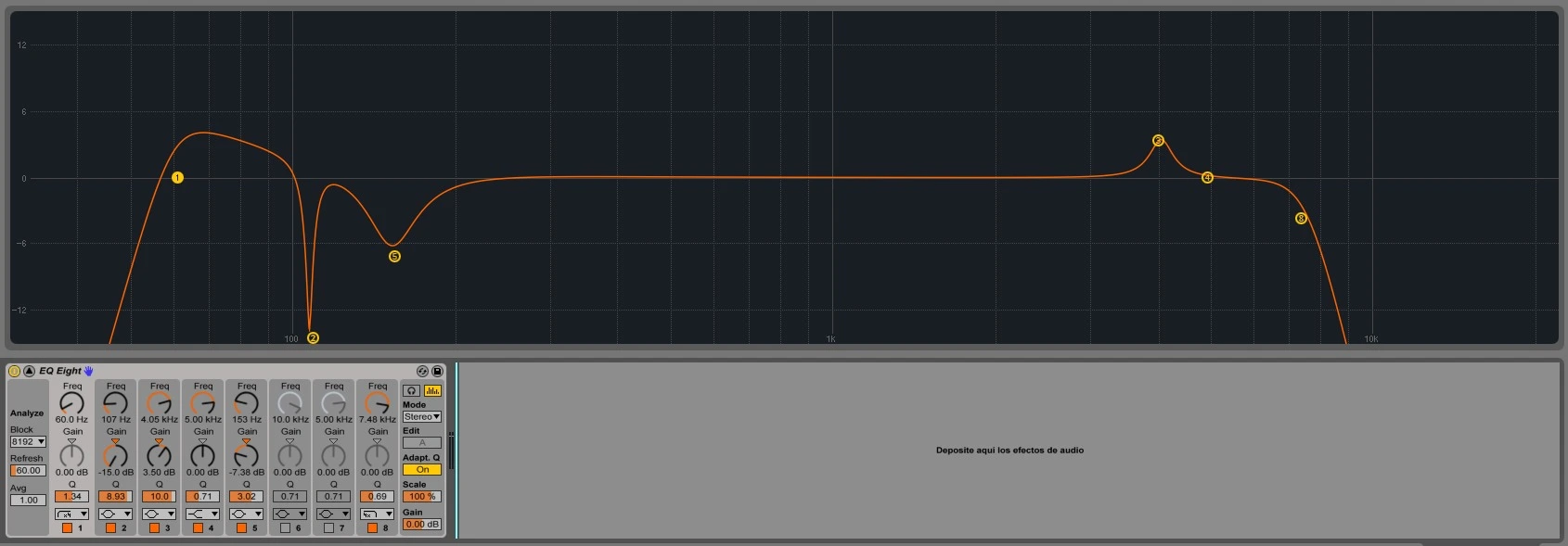1568x546 pixels.
Task: Click the blue hand icon next to EQ Eight
Action: pyautogui.click(x=89, y=371)
